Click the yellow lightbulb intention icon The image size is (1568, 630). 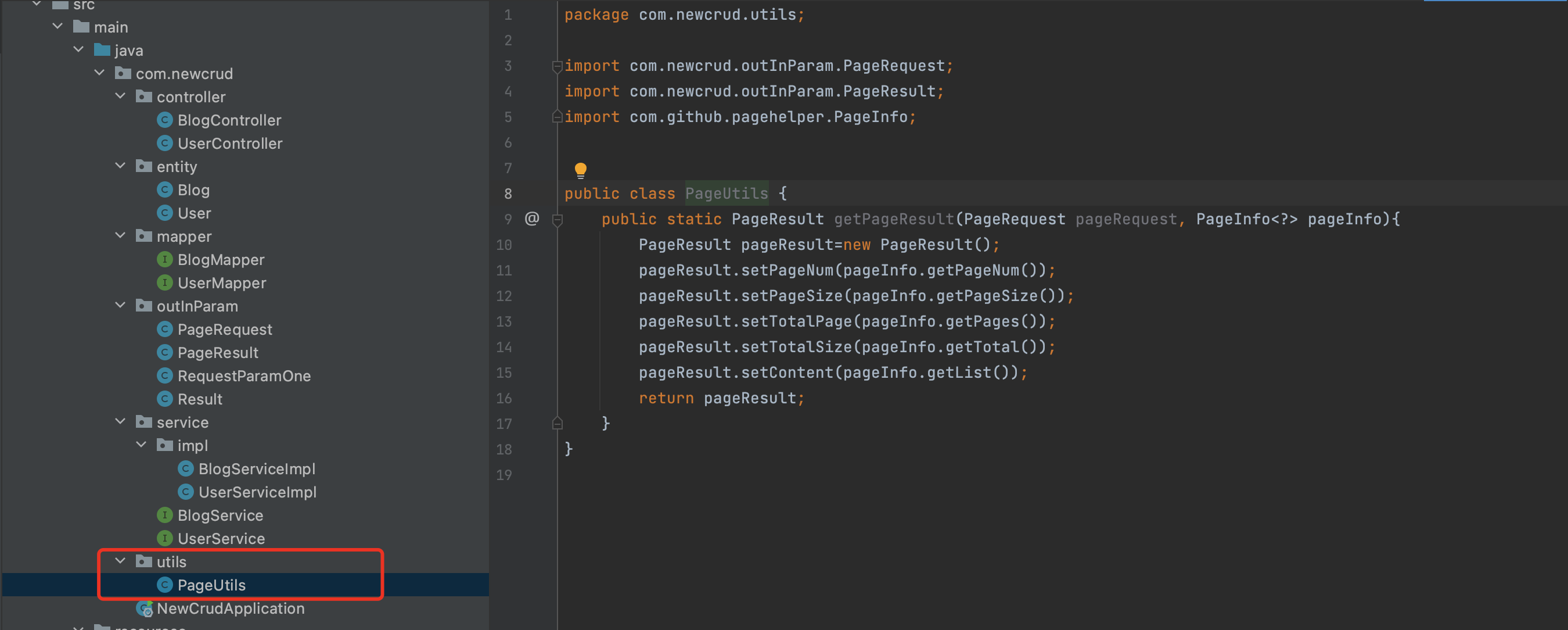coord(580,170)
